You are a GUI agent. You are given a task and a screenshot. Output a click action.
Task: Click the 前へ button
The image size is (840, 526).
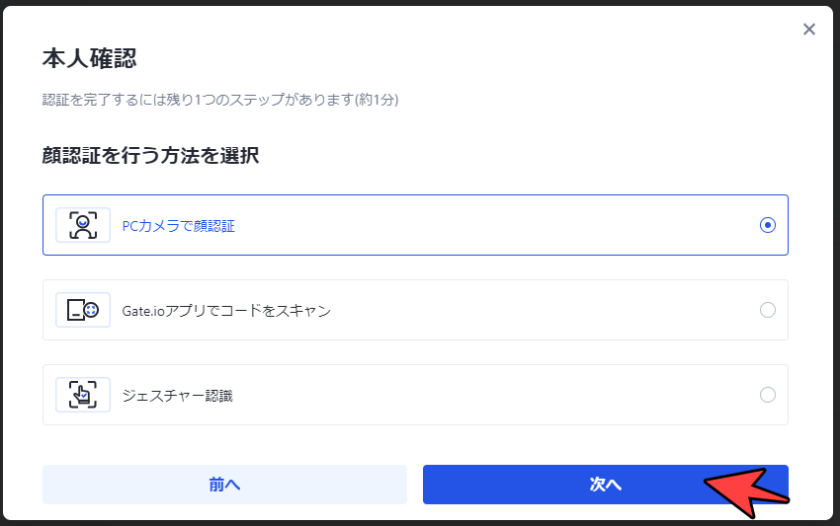pos(224,484)
